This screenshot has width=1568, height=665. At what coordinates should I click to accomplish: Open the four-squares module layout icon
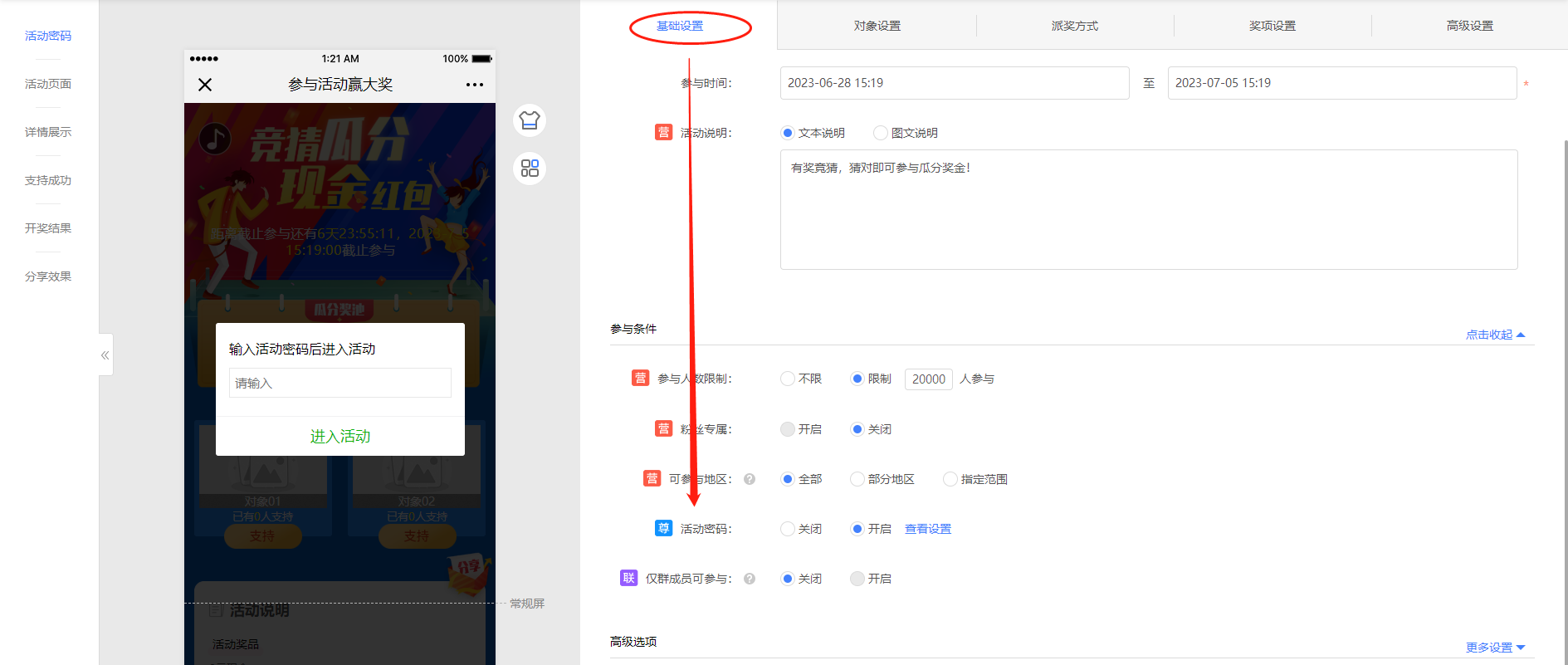530,169
